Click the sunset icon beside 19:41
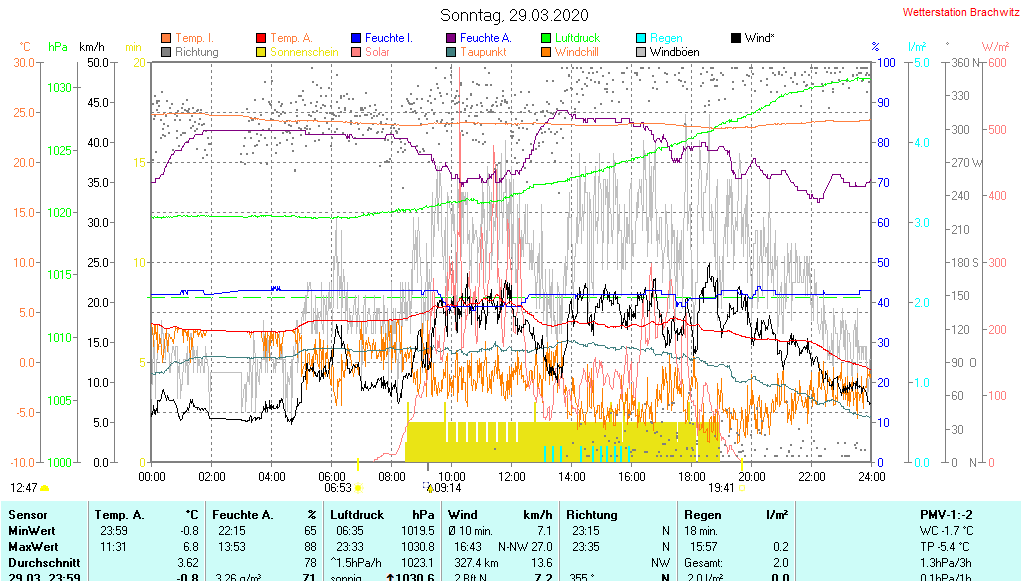 [x=742, y=489]
